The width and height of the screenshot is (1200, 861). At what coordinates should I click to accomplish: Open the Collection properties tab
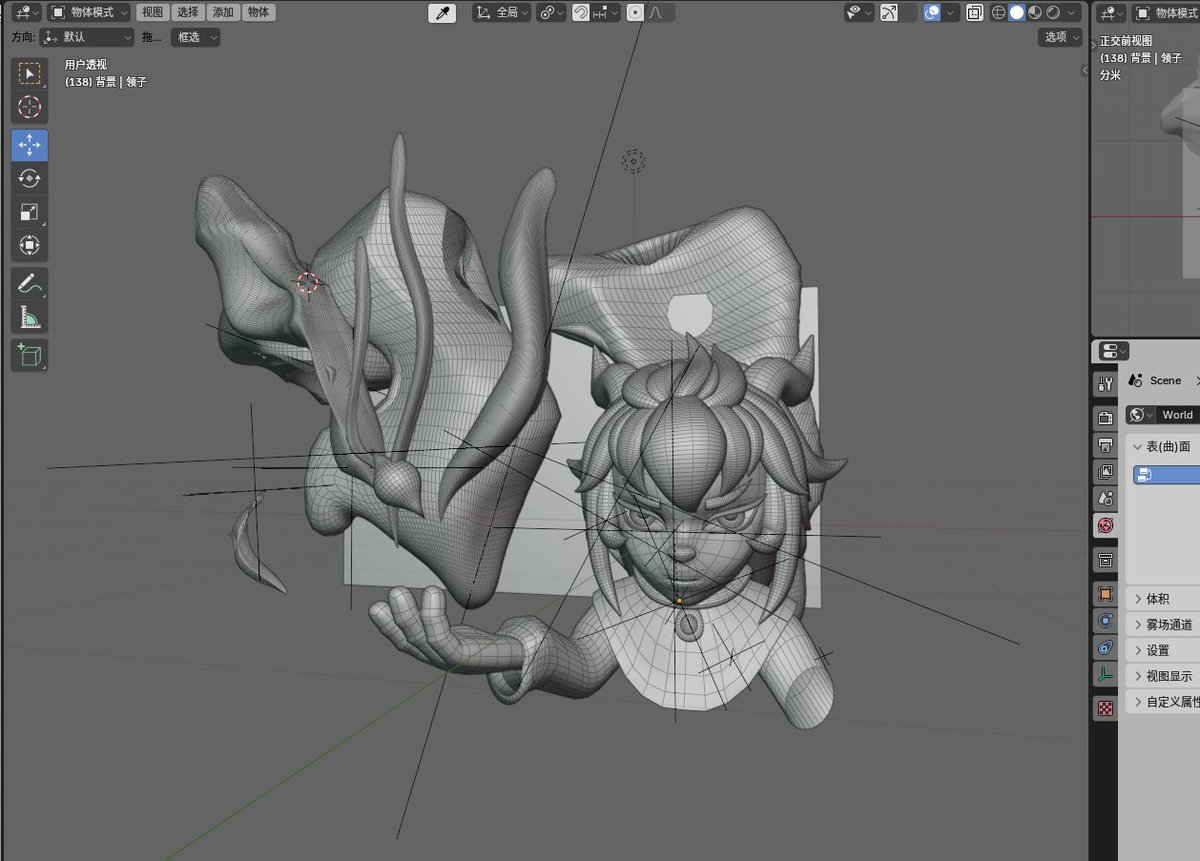pos(1105,559)
